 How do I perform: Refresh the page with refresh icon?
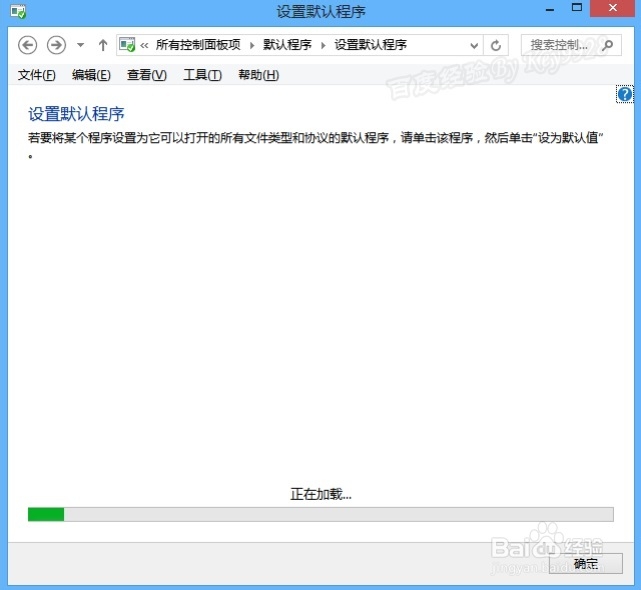point(496,45)
